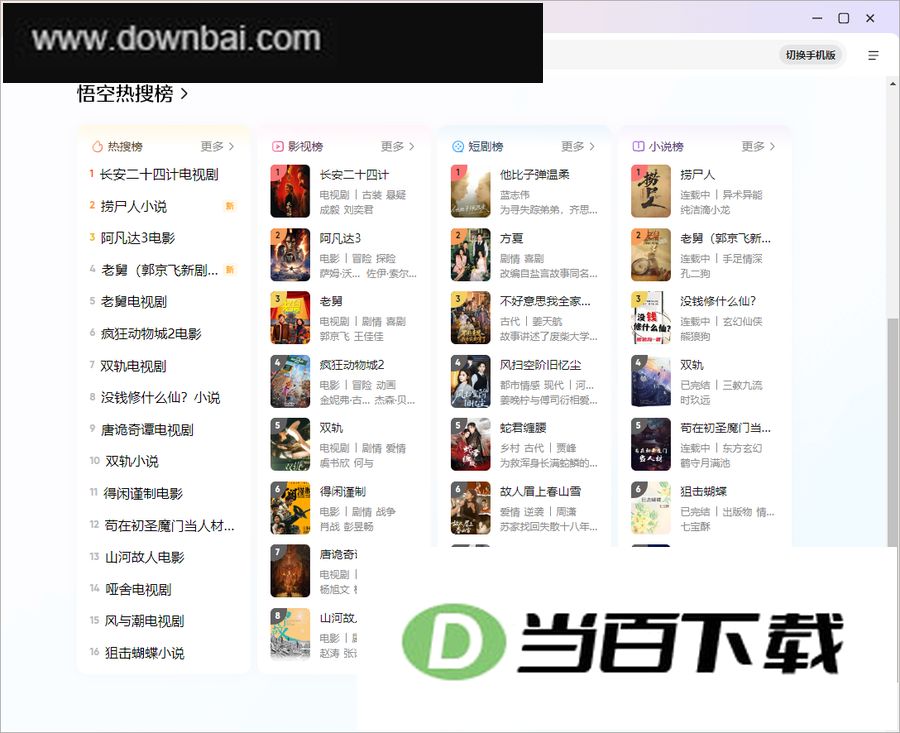Open 蛇君缠腰 cover thumbnail
Viewport: 900px width, 733px height.
[x=471, y=444]
